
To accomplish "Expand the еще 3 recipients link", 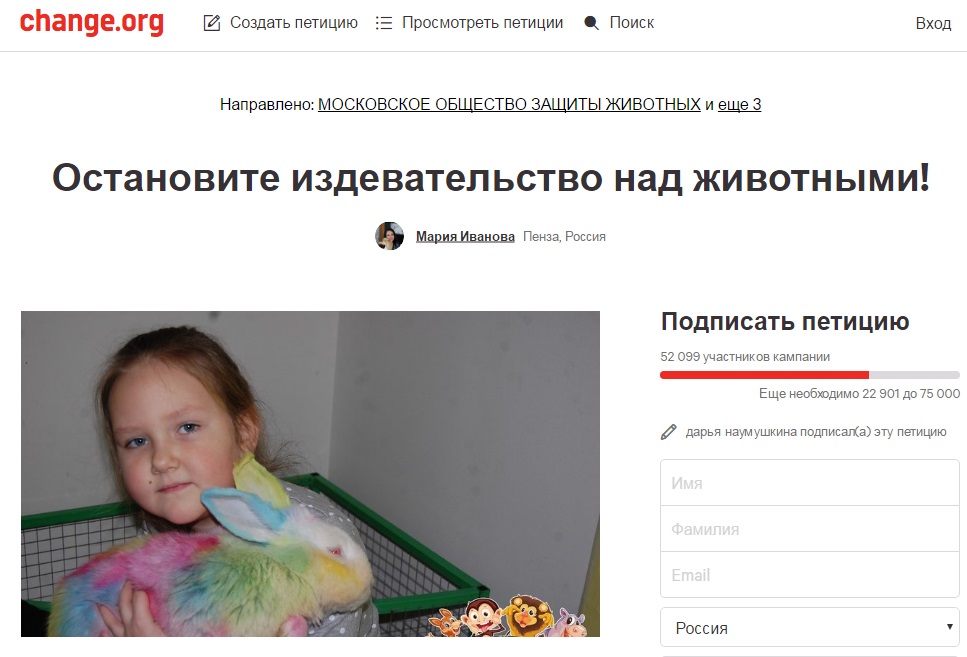I will 739,104.
